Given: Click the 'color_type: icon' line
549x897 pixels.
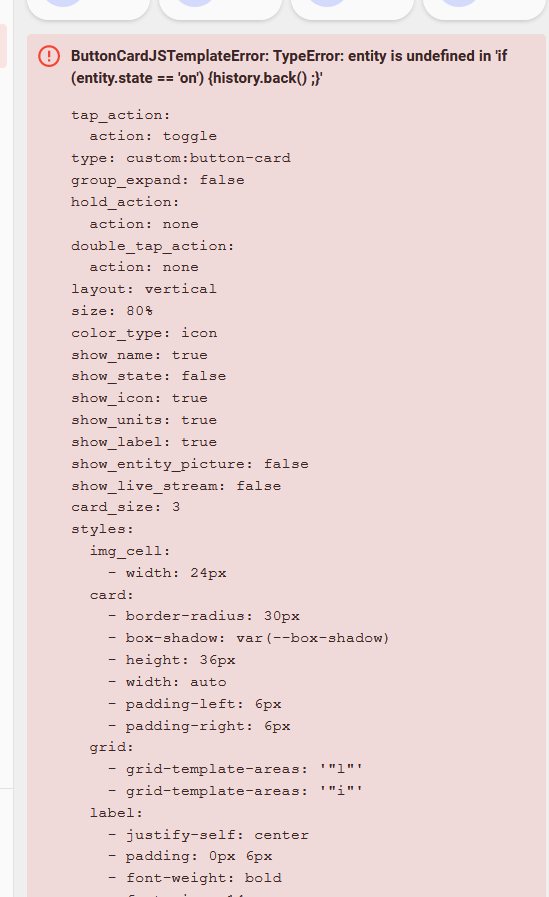Looking at the screenshot, I should point(144,333).
